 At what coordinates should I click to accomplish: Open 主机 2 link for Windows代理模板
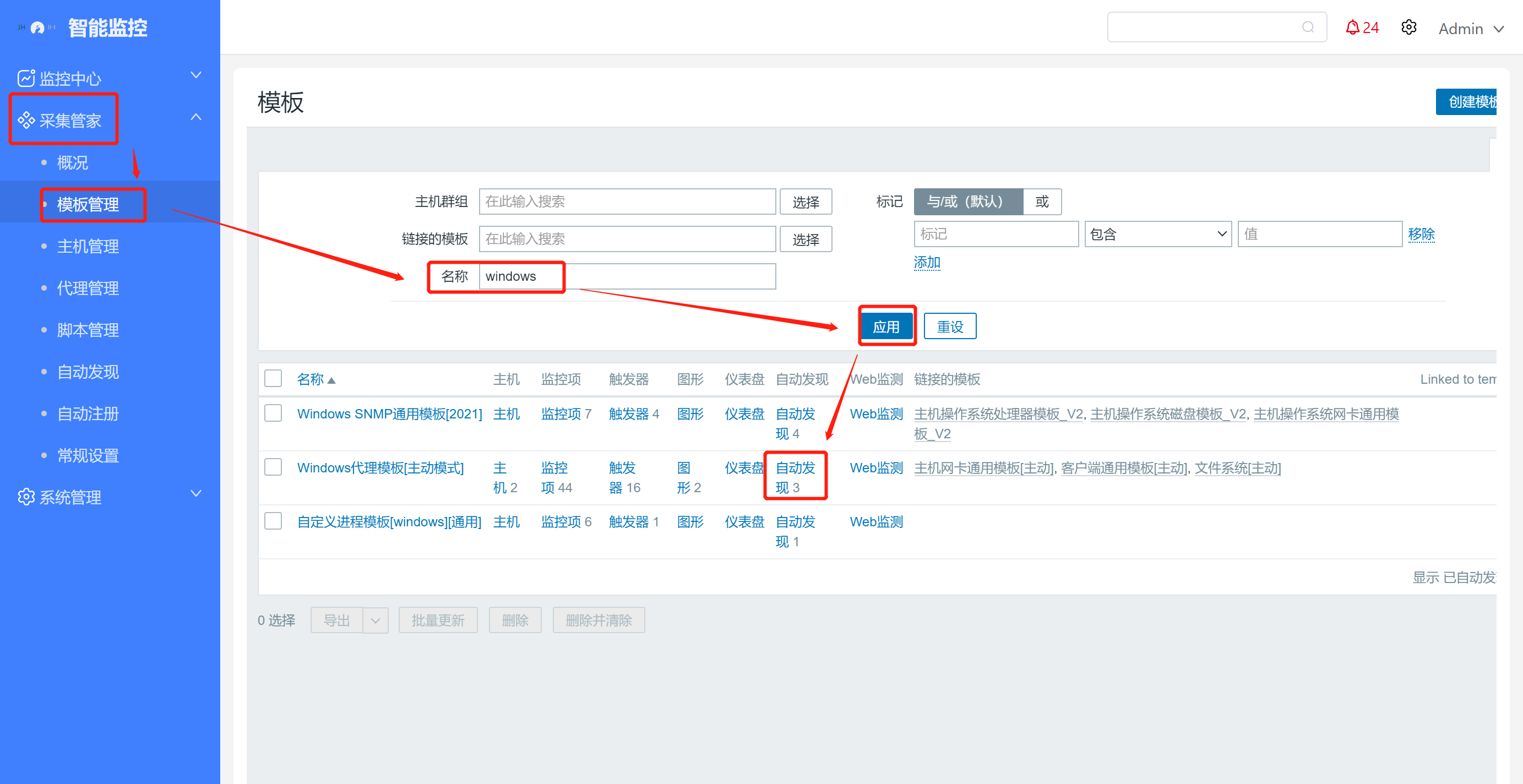504,478
